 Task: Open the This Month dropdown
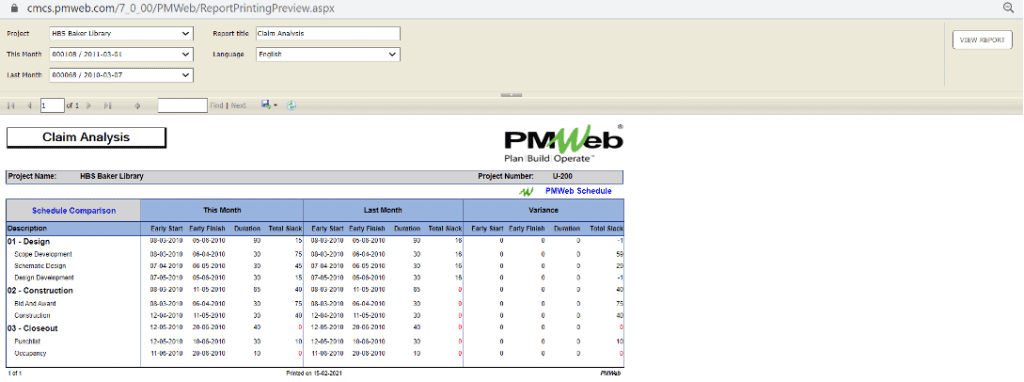click(x=121, y=54)
